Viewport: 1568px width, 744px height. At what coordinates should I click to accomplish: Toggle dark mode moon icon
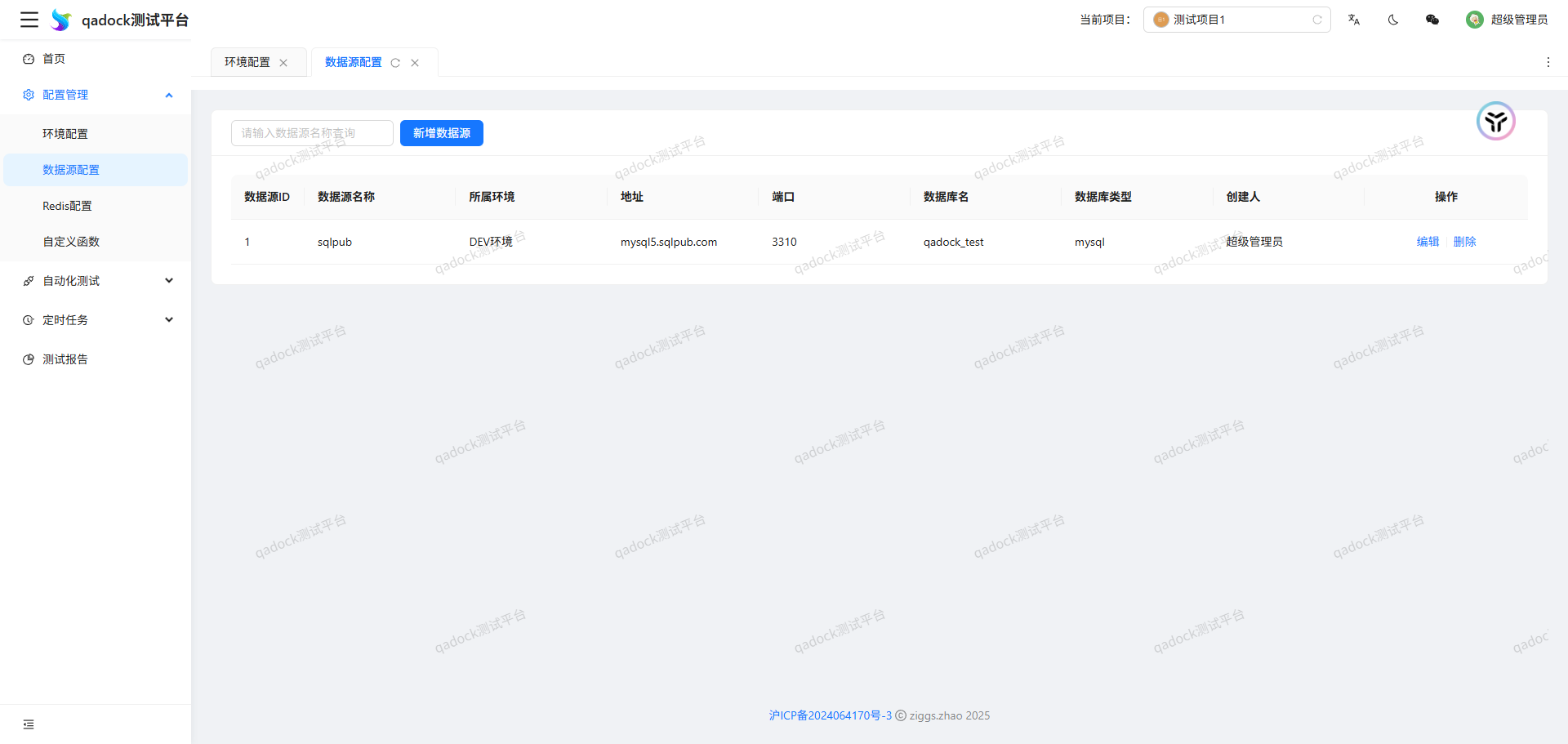(x=1393, y=20)
